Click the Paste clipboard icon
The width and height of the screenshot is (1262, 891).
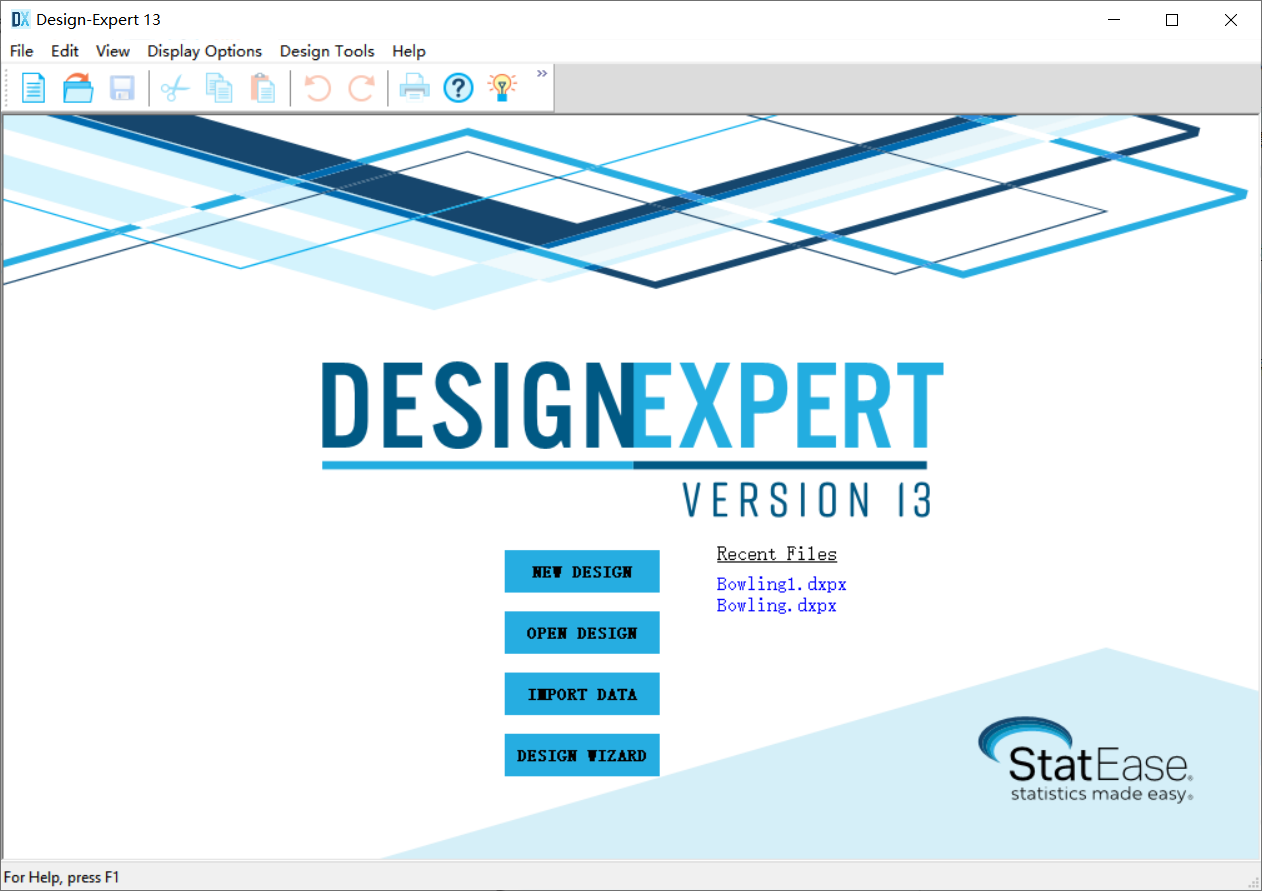(262, 88)
